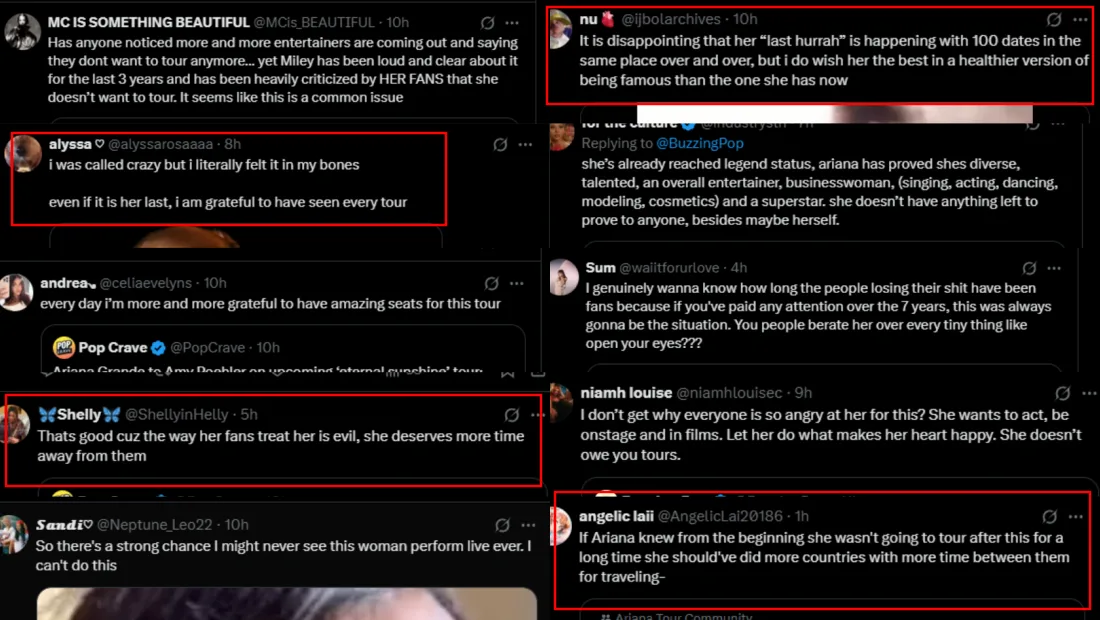The width and height of the screenshot is (1100, 620).
Task: Open the three-dot menu on Sandi's tweet
Action: point(528,525)
